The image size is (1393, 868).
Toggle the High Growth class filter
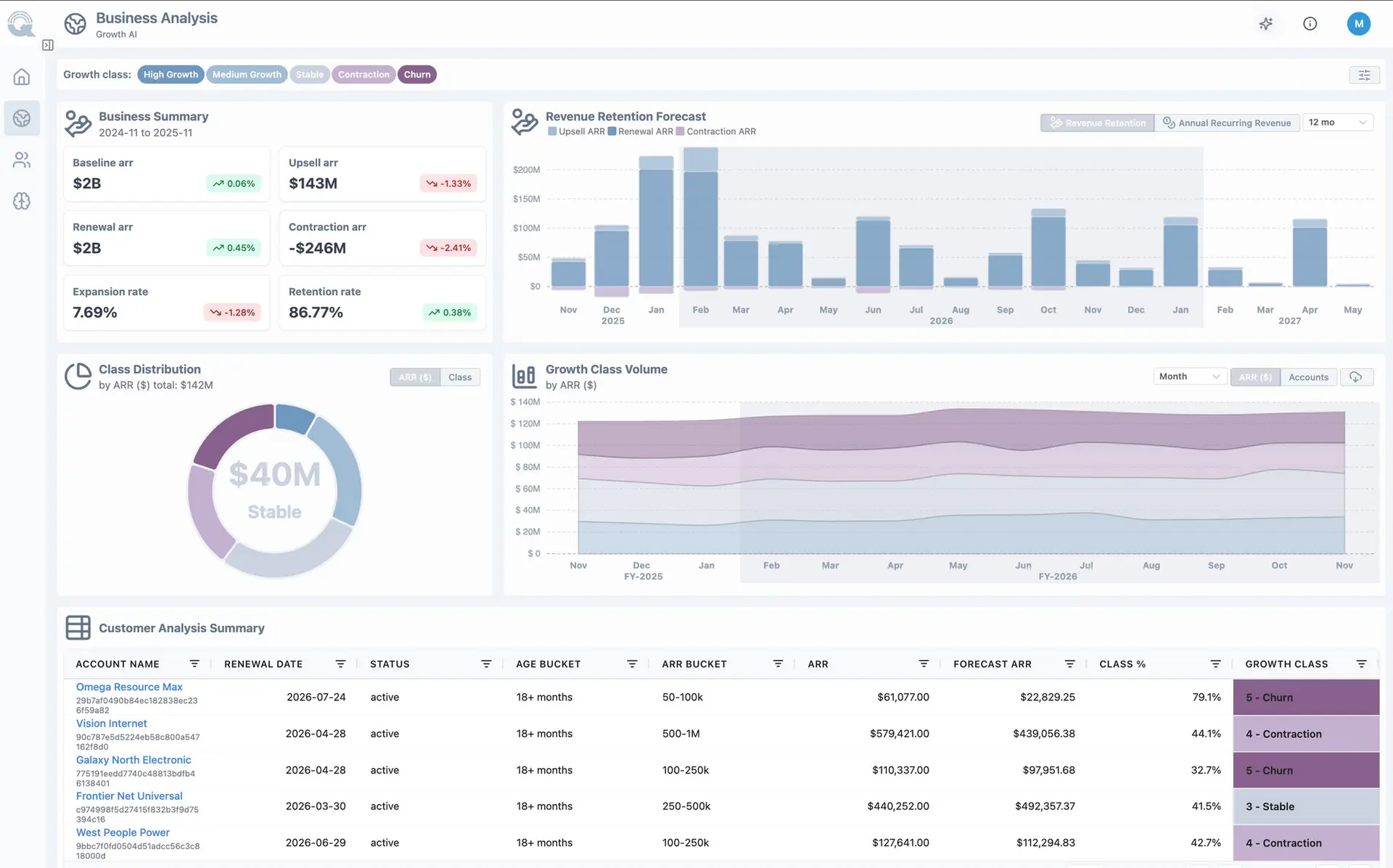[170, 75]
